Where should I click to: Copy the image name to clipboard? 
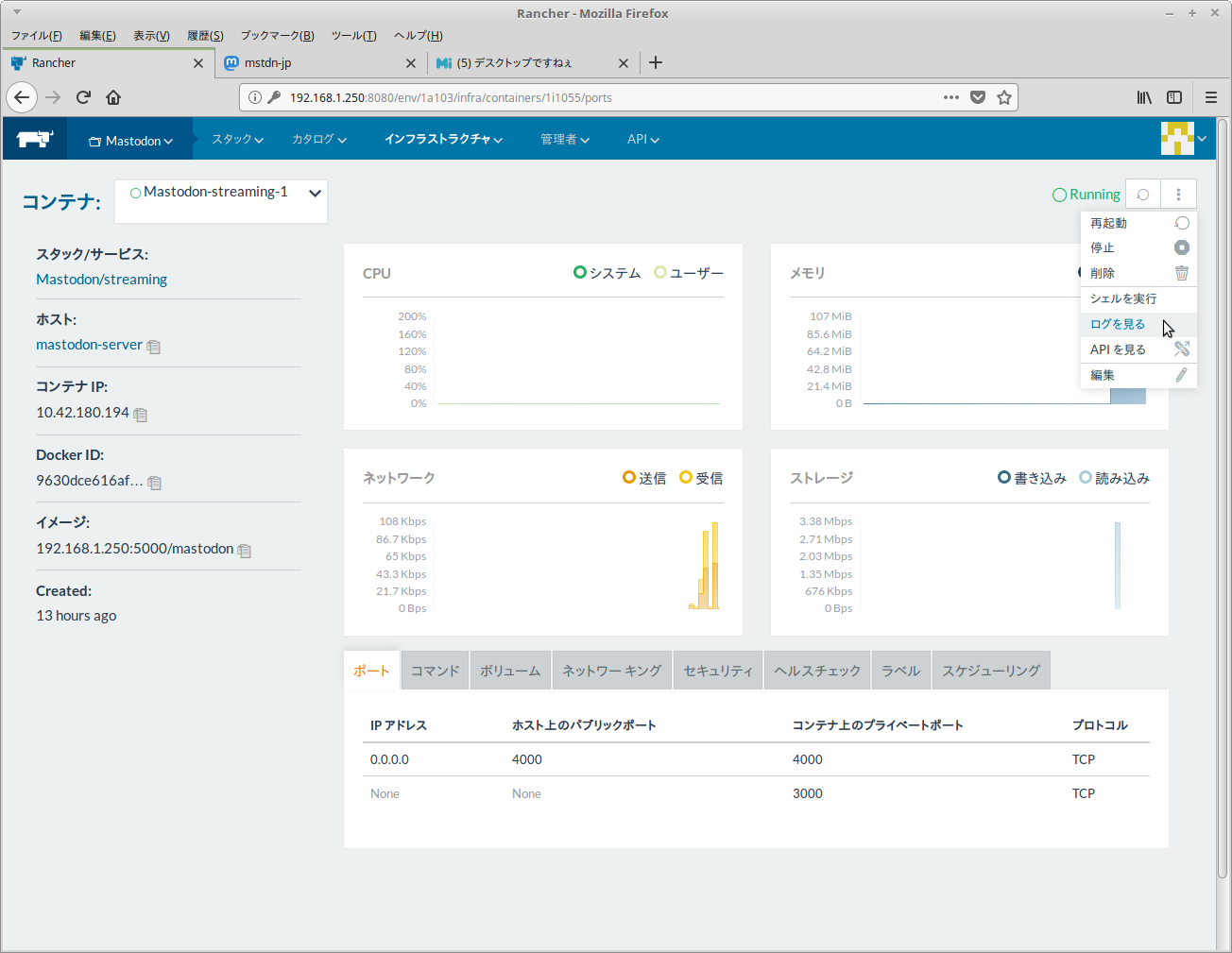pyautogui.click(x=245, y=551)
